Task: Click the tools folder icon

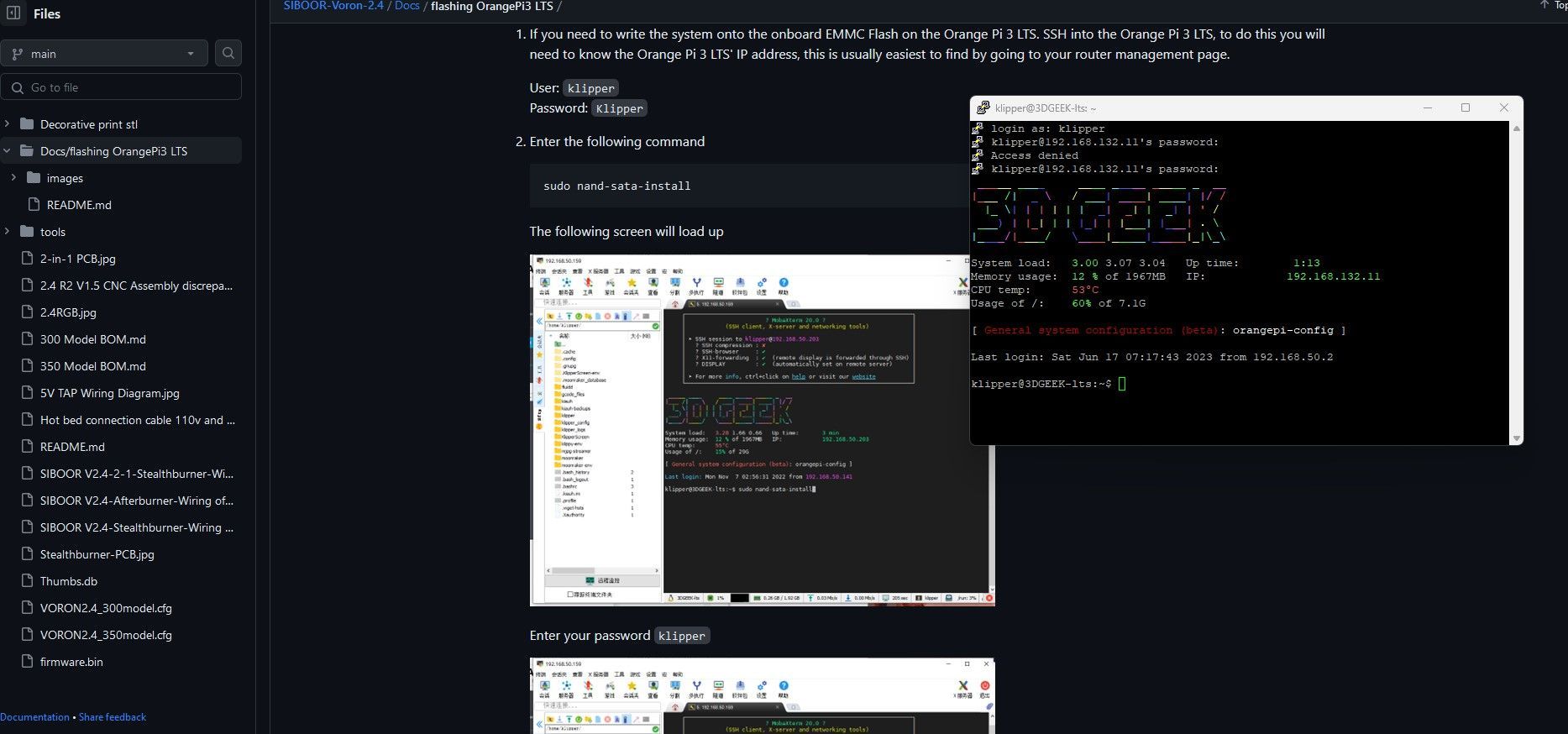Action: tap(27, 232)
